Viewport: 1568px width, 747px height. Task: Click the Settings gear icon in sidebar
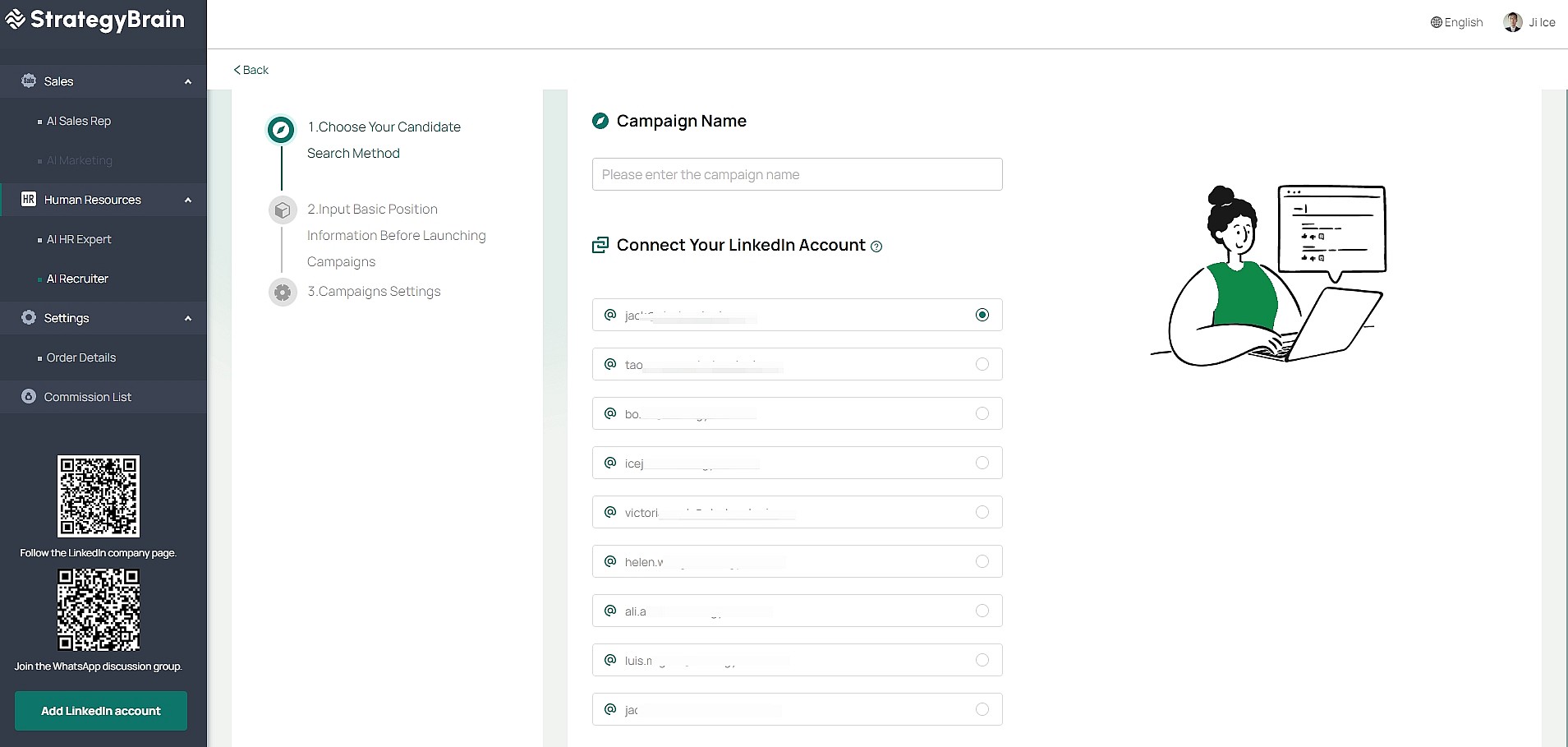tap(29, 317)
